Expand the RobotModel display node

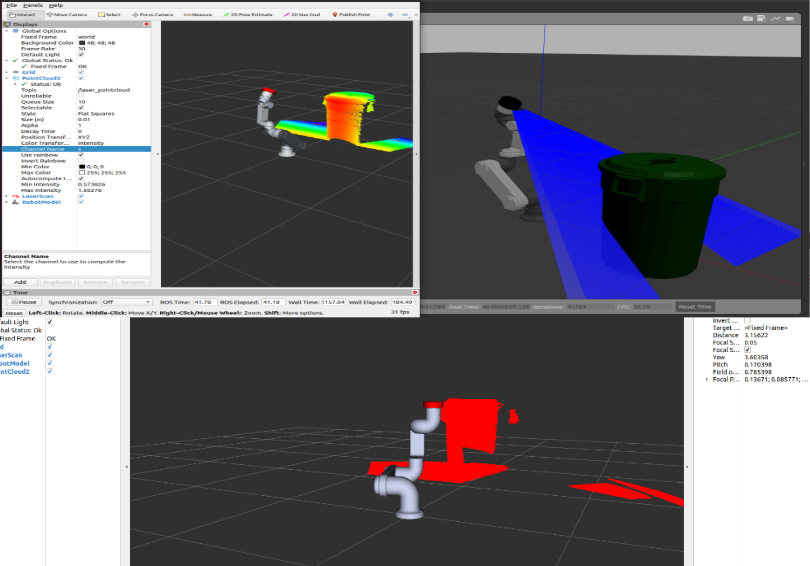point(7,202)
